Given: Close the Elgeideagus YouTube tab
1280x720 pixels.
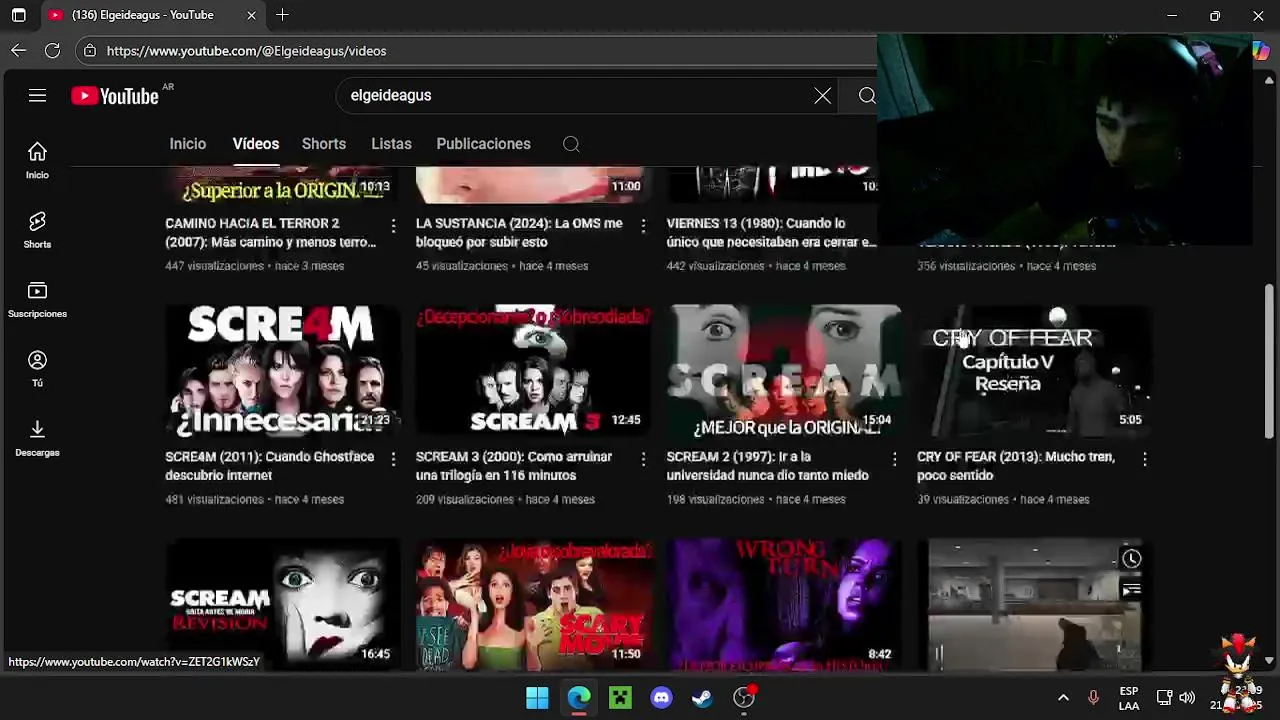Looking at the screenshot, I should pos(251,15).
